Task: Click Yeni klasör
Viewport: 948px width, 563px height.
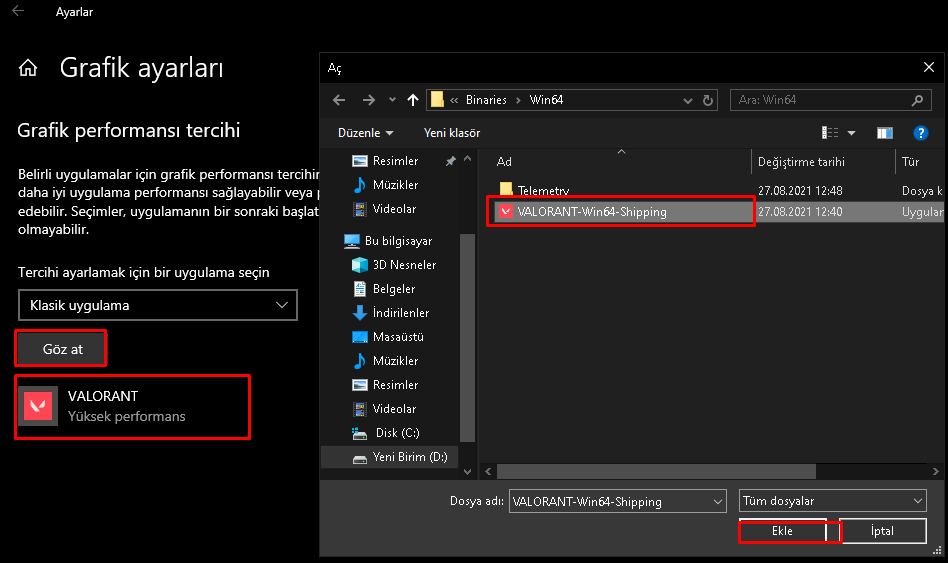Action: pyautogui.click(x=452, y=132)
